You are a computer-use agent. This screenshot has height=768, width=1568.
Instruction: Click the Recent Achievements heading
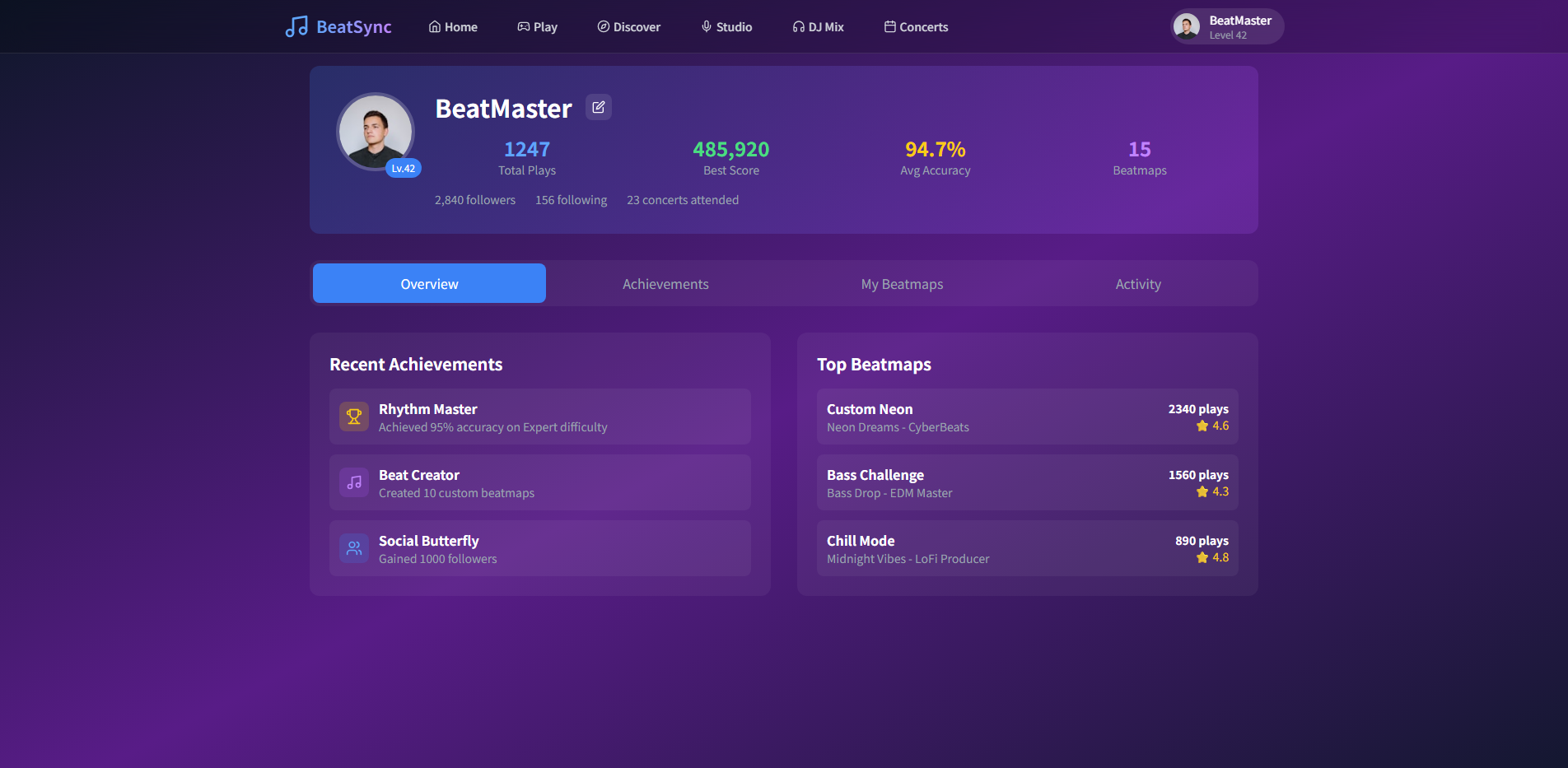click(416, 365)
